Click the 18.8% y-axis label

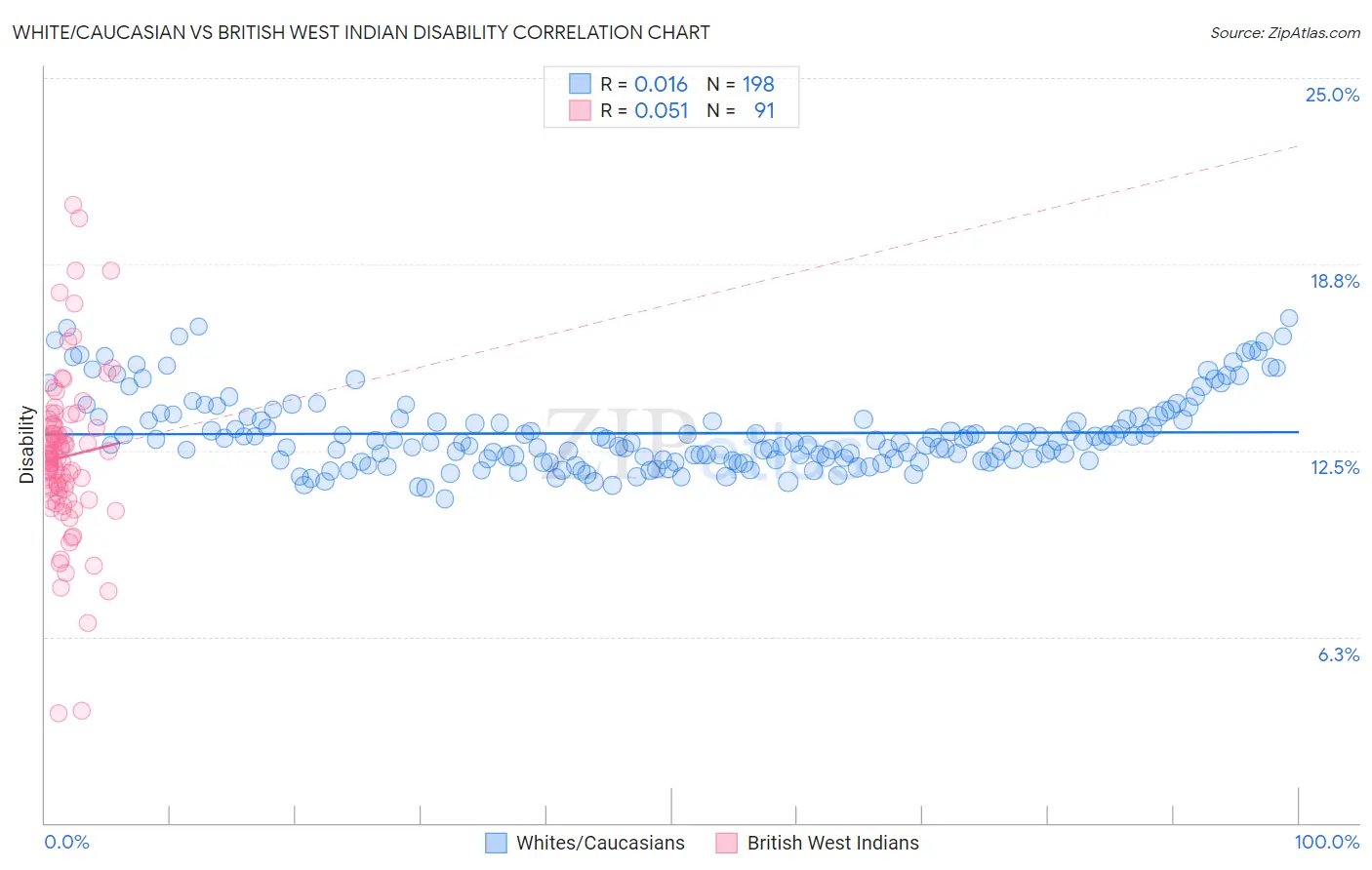pos(1334,281)
